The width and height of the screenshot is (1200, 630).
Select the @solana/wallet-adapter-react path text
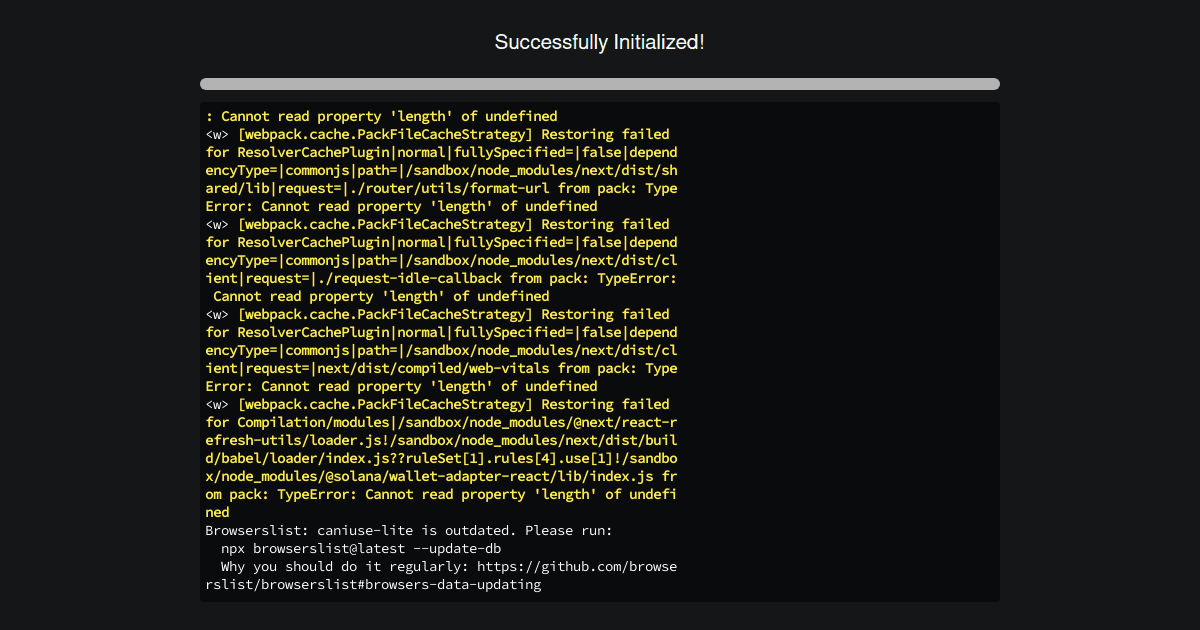420,475
